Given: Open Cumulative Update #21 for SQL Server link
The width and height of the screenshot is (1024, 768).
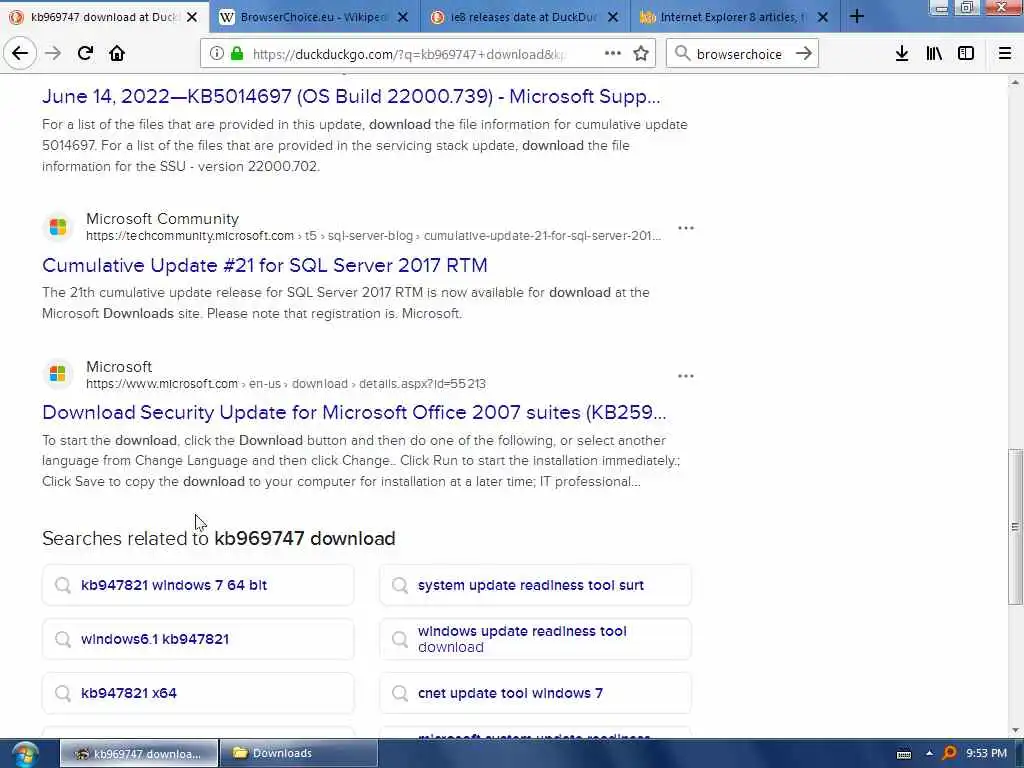Looking at the screenshot, I should (265, 265).
